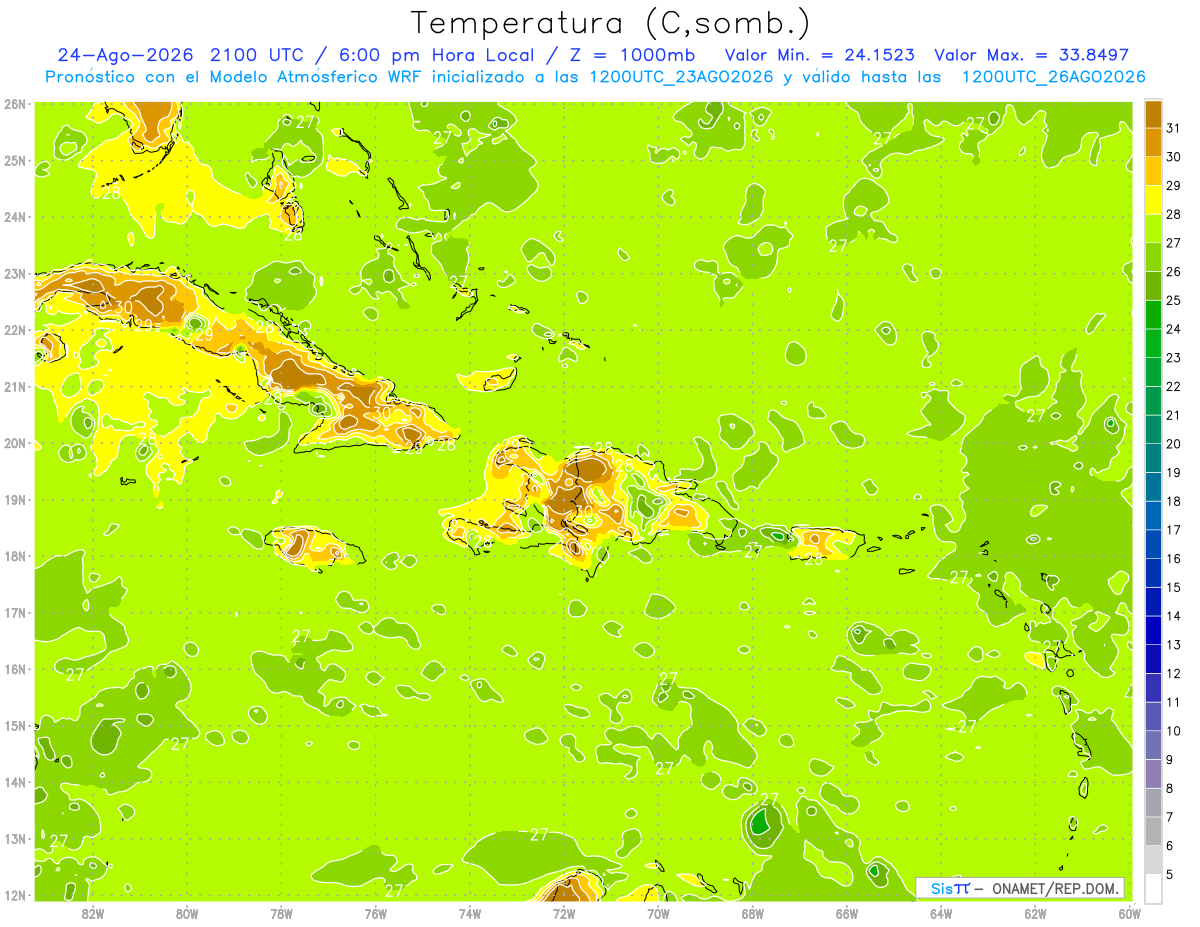1200x927 pixels.
Task: Click the number 29 on the legend
Action: (x=1174, y=185)
